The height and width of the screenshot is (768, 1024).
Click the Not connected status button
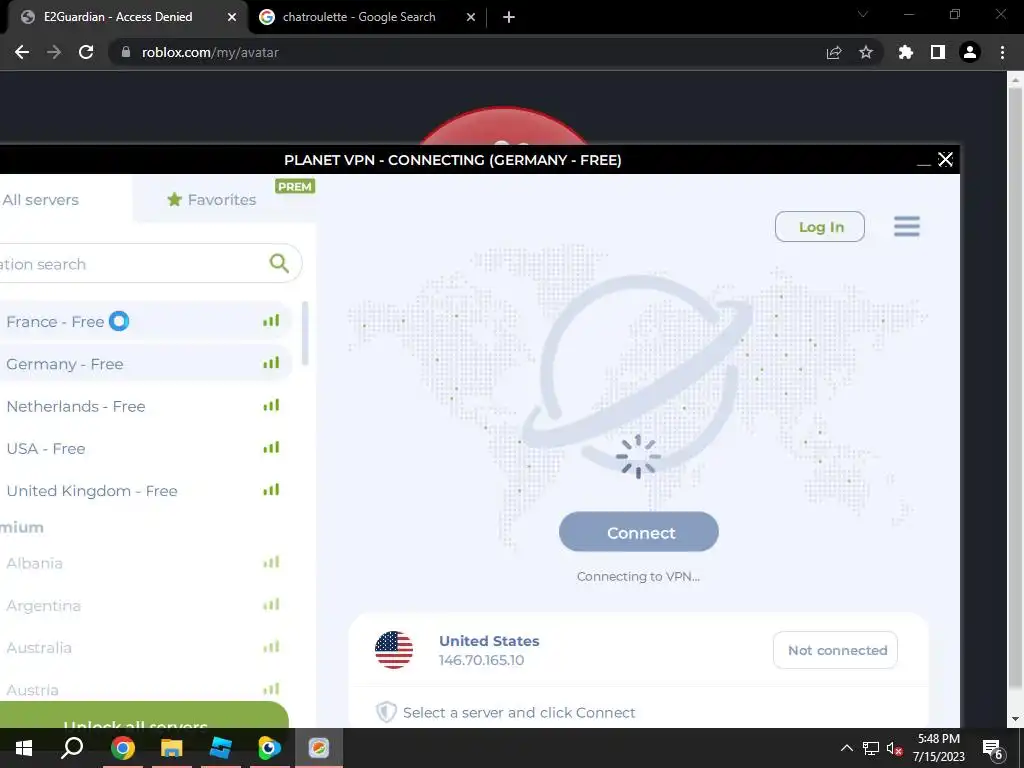(x=835, y=650)
